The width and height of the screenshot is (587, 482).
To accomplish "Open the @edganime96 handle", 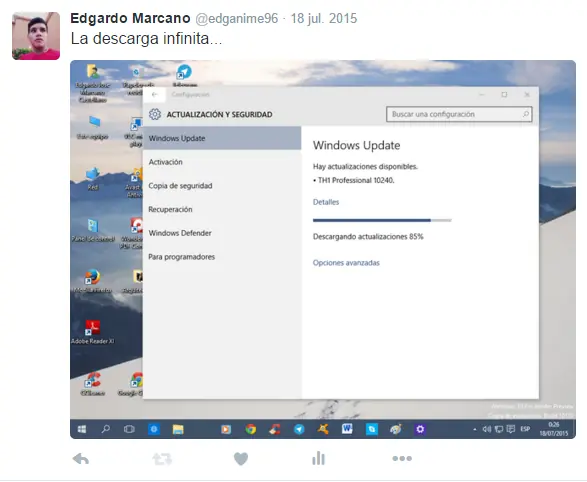I will point(237,18).
